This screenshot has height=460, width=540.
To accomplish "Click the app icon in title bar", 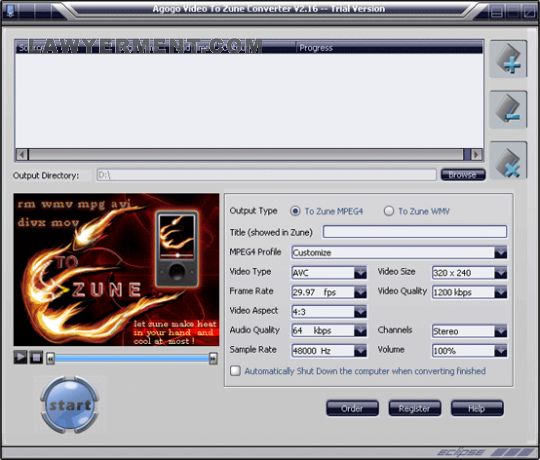I will [10, 10].
